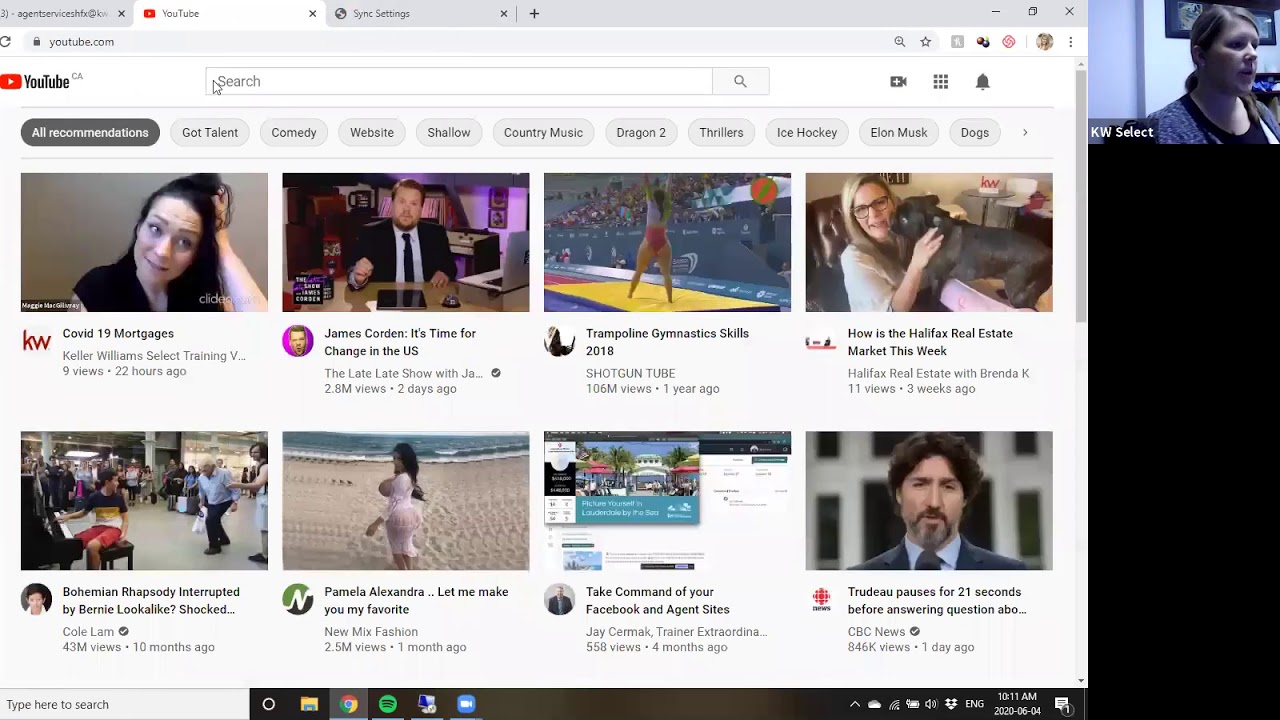Open the New Mix Fashion channel avatar

click(298, 600)
